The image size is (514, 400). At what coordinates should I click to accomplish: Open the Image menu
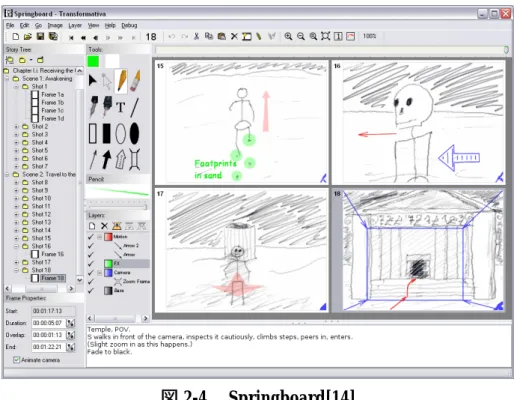pos(55,25)
